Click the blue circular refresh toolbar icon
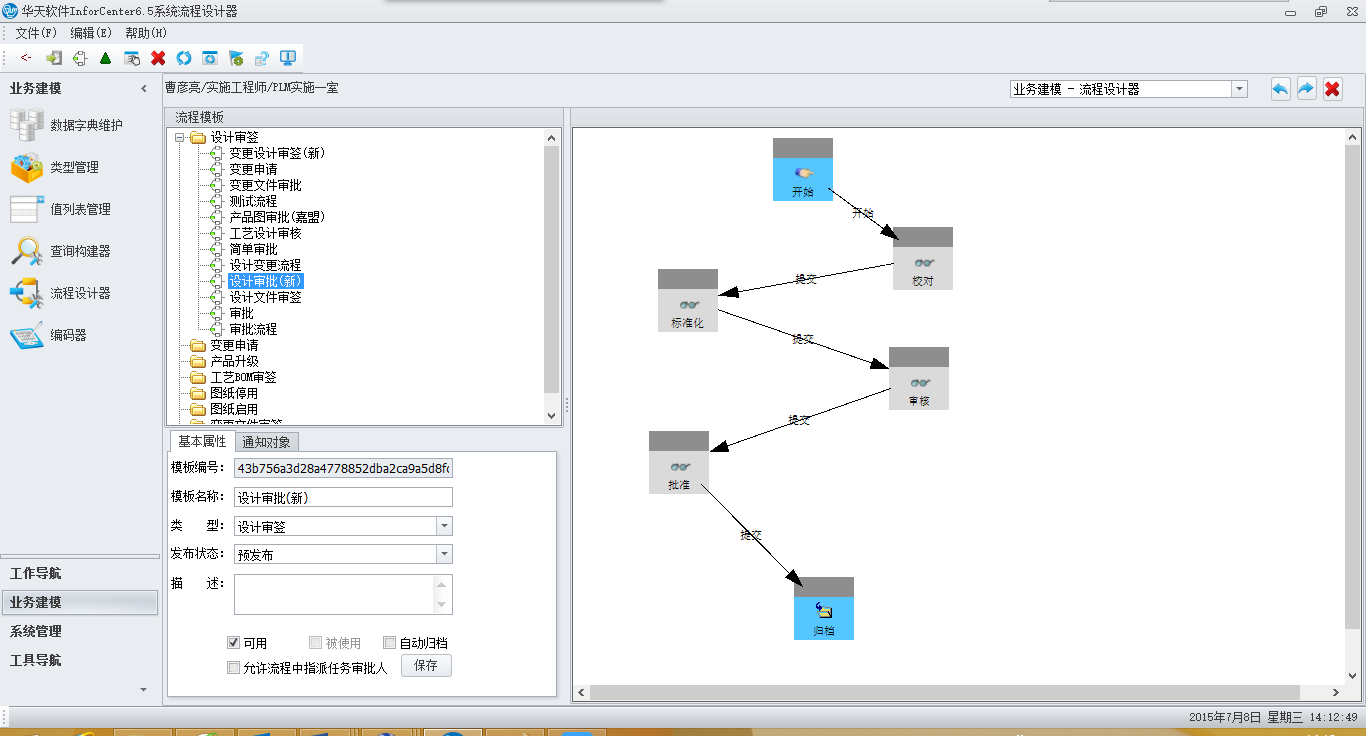 coord(184,58)
